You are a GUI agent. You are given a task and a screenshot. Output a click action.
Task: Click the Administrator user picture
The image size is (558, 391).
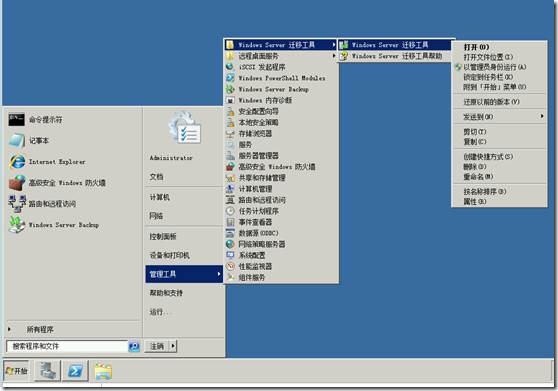[185, 128]
